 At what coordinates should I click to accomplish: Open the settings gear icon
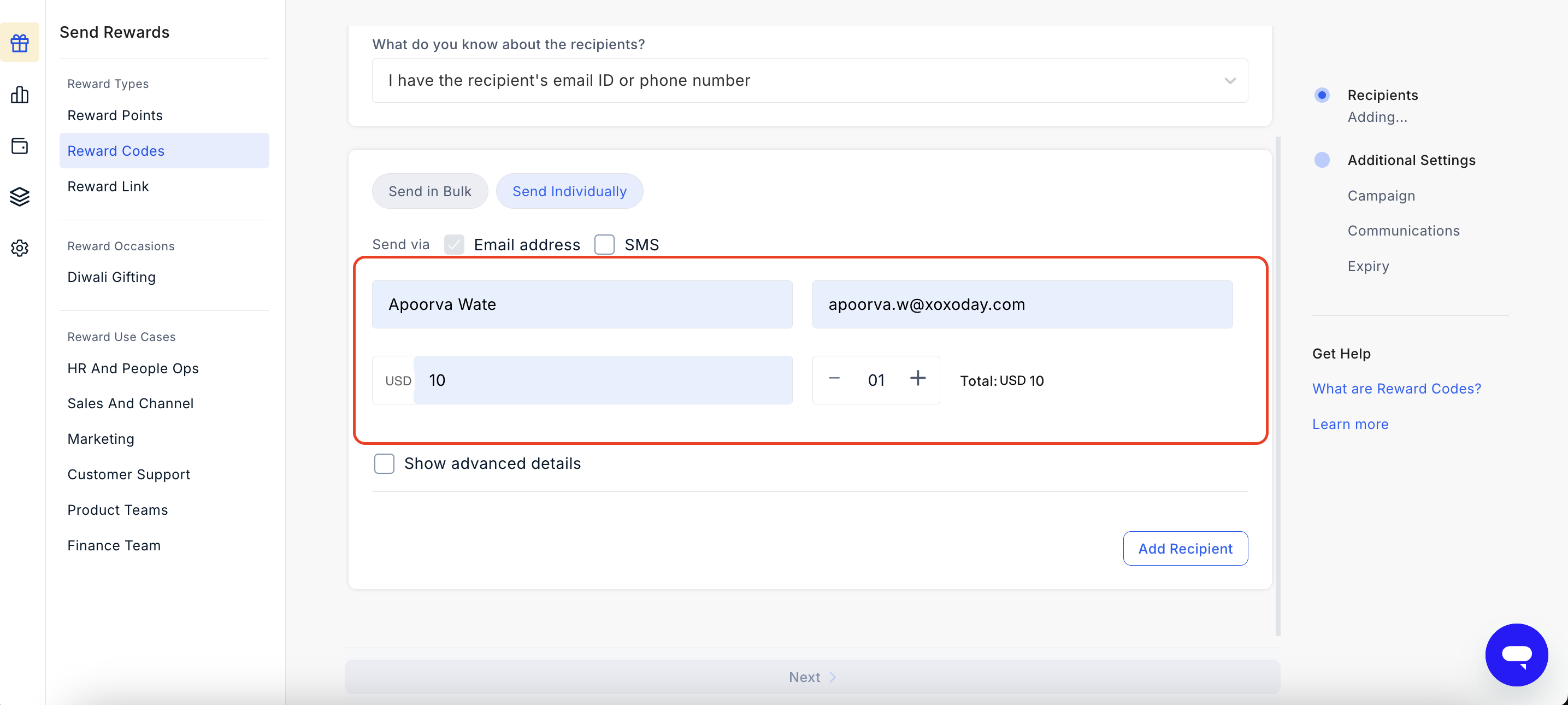coord(20,248)
